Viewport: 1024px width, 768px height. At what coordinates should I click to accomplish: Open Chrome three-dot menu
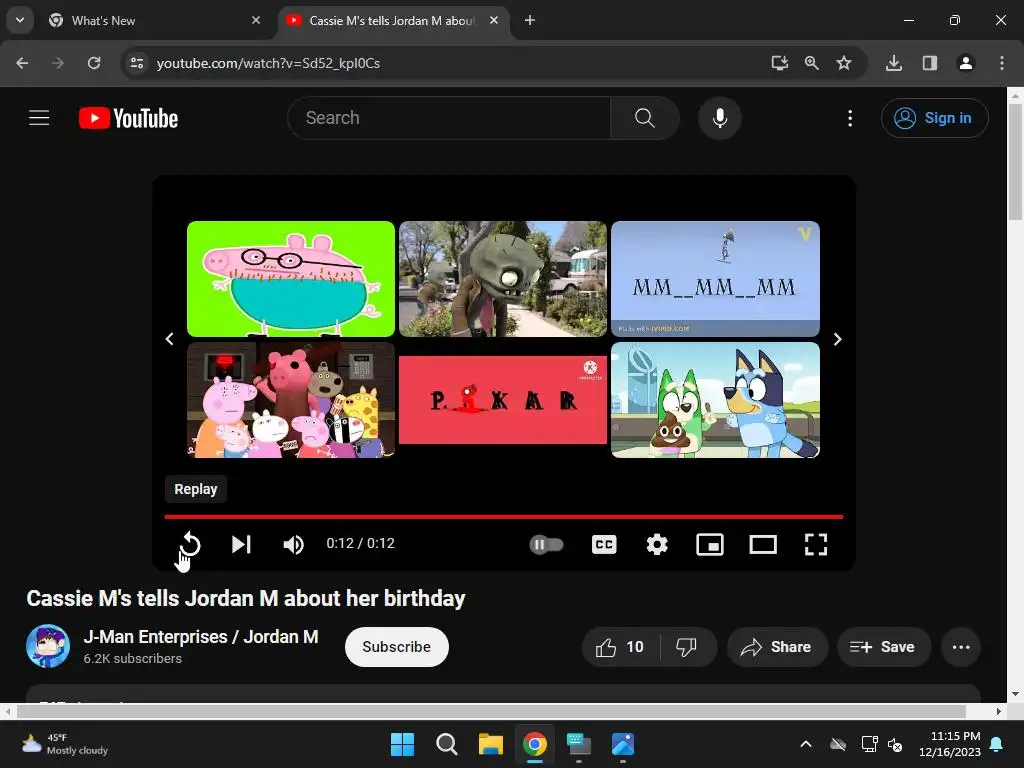point(1002,63)
